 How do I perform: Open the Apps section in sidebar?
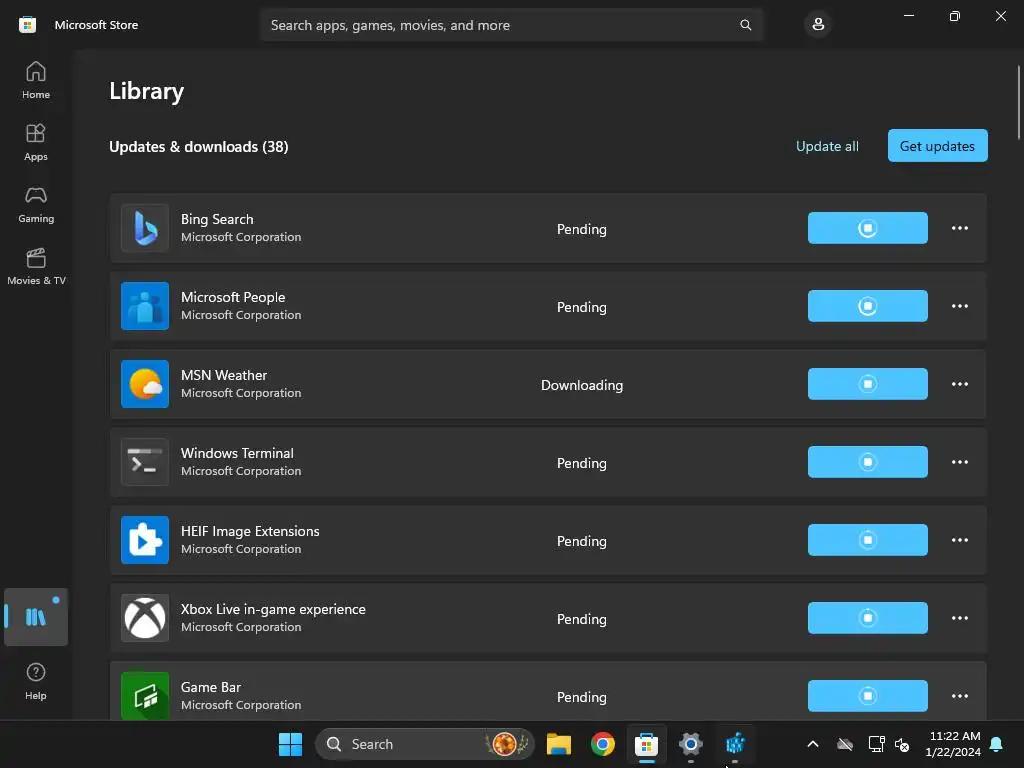click(x=36, y=142)
